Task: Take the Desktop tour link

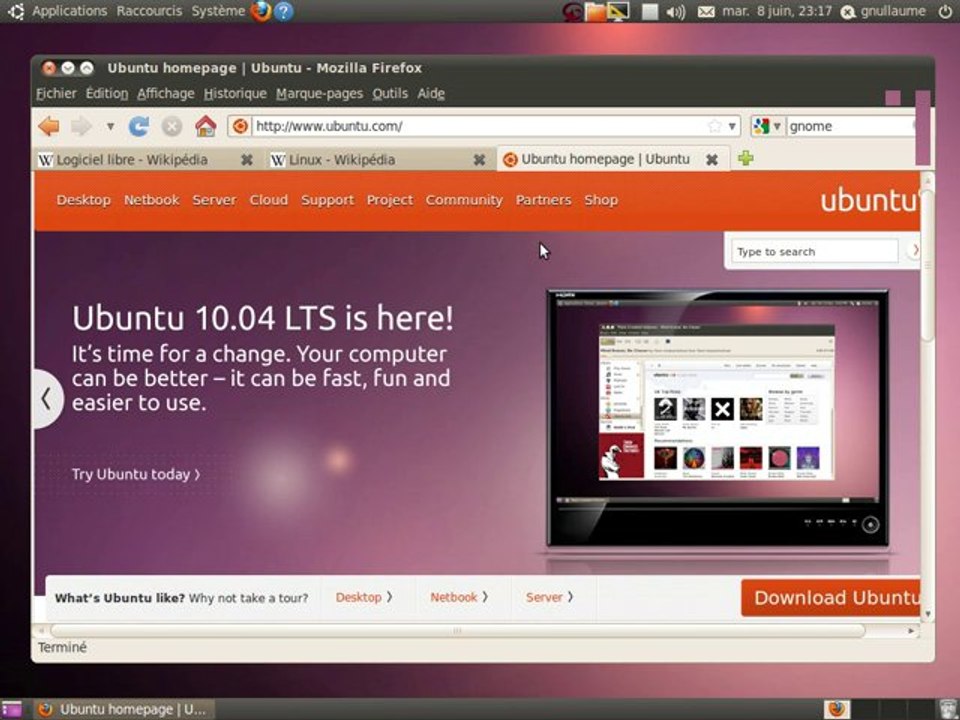Action: coord(364,597)
